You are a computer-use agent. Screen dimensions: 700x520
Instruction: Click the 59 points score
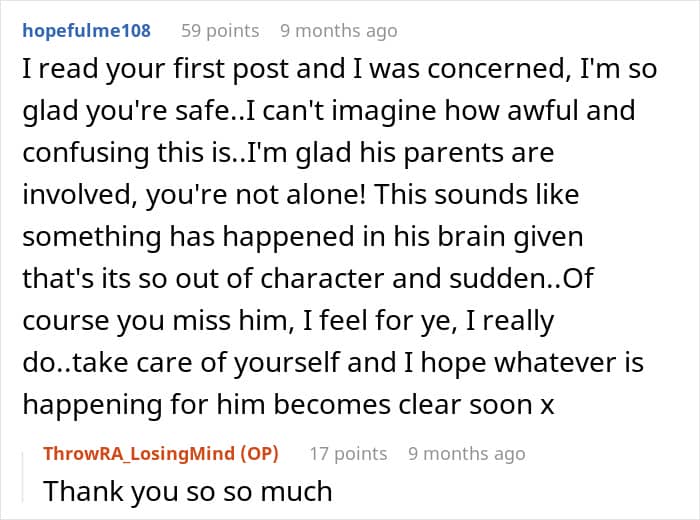pyautogui.click(x=220, y=31)
